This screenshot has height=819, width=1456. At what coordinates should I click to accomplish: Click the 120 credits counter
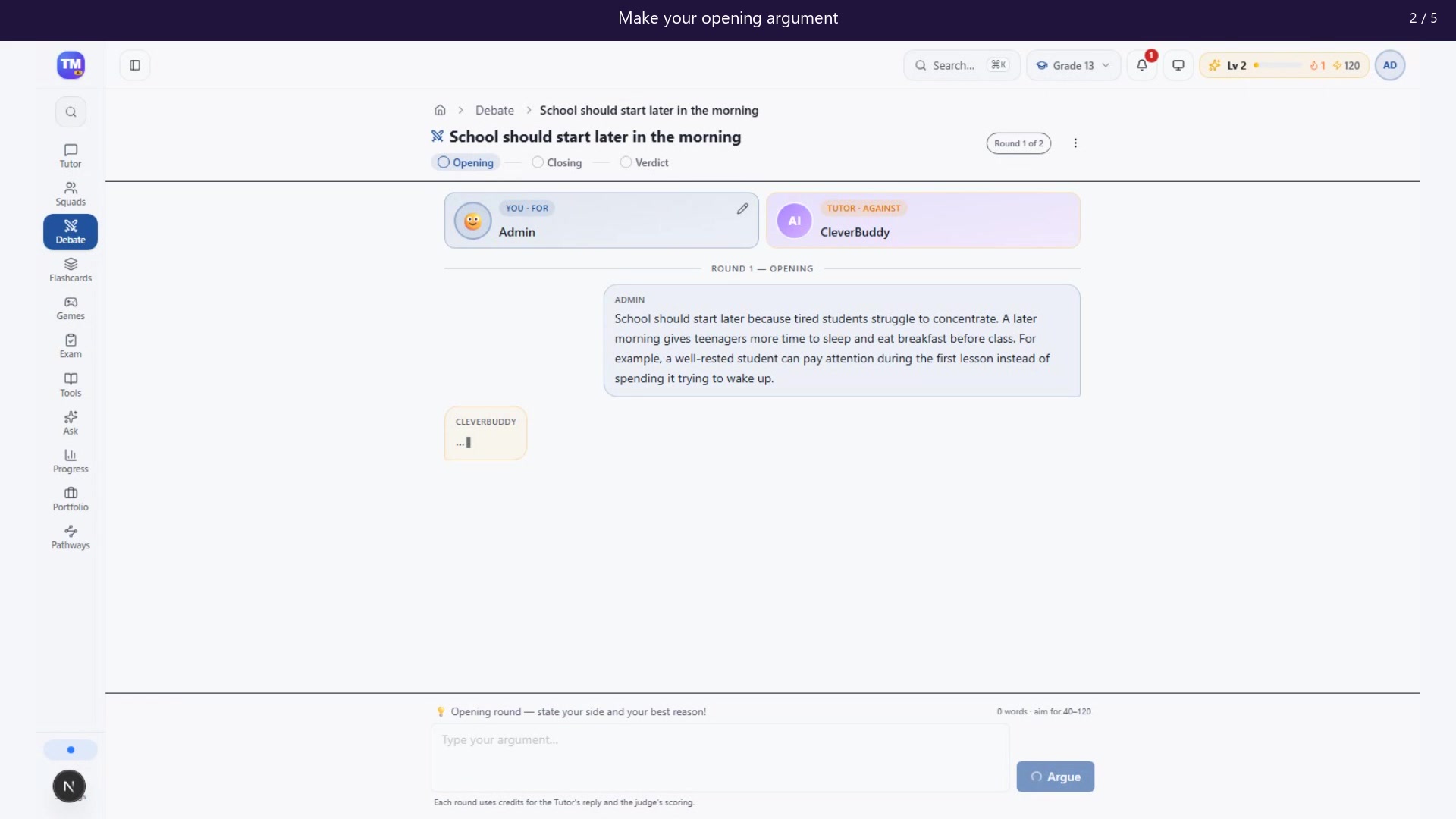[x=1346, y=65]
